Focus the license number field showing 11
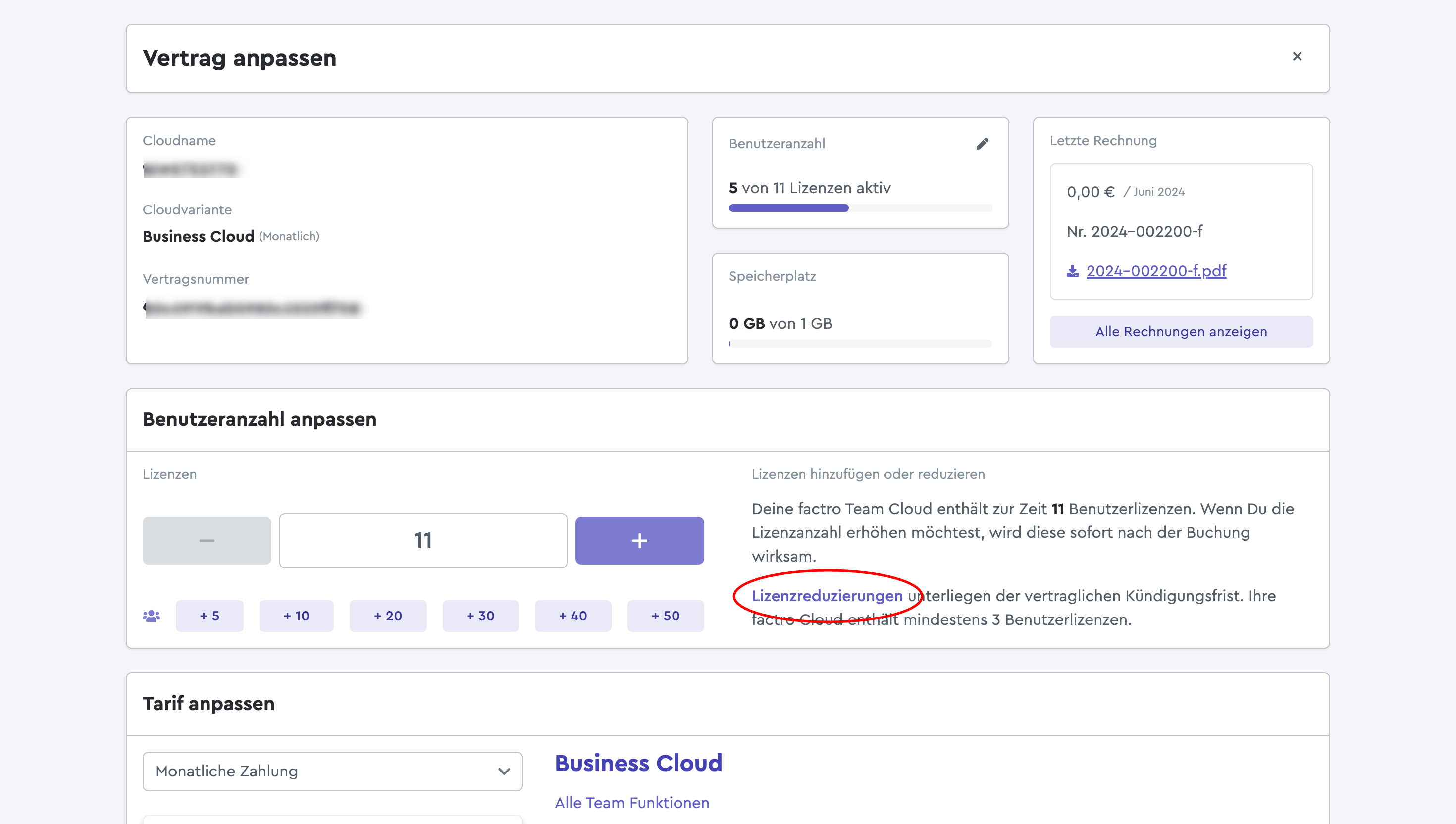This screenshot has height=824, width=1456. [x=423, y=540]
